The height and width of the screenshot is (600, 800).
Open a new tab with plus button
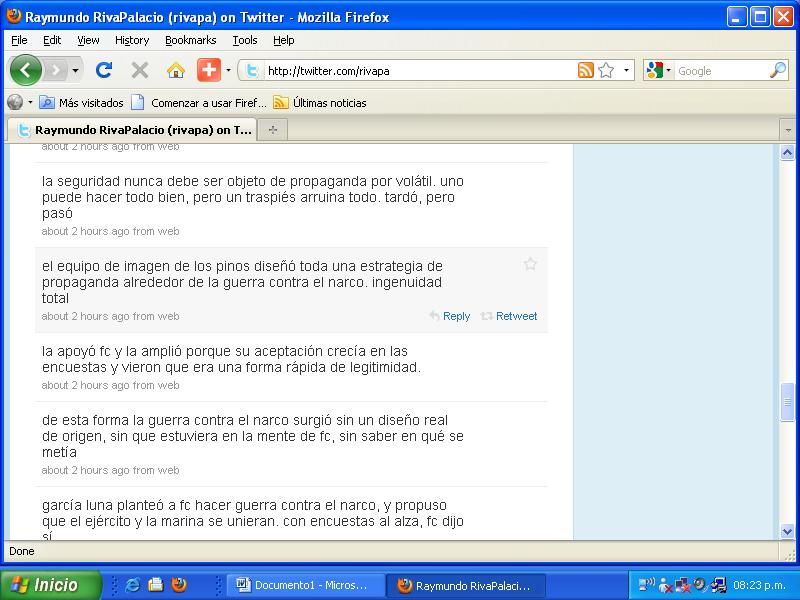[x=273, y=130]
